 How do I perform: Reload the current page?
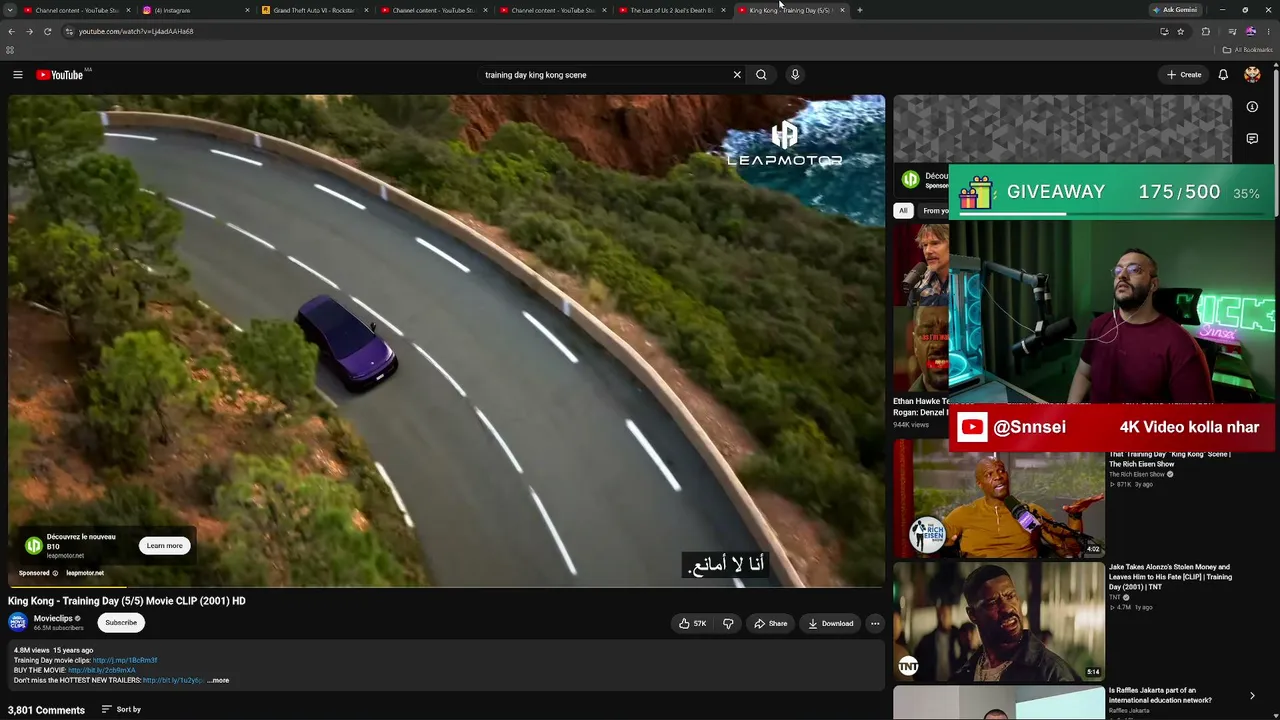(47, 31)
